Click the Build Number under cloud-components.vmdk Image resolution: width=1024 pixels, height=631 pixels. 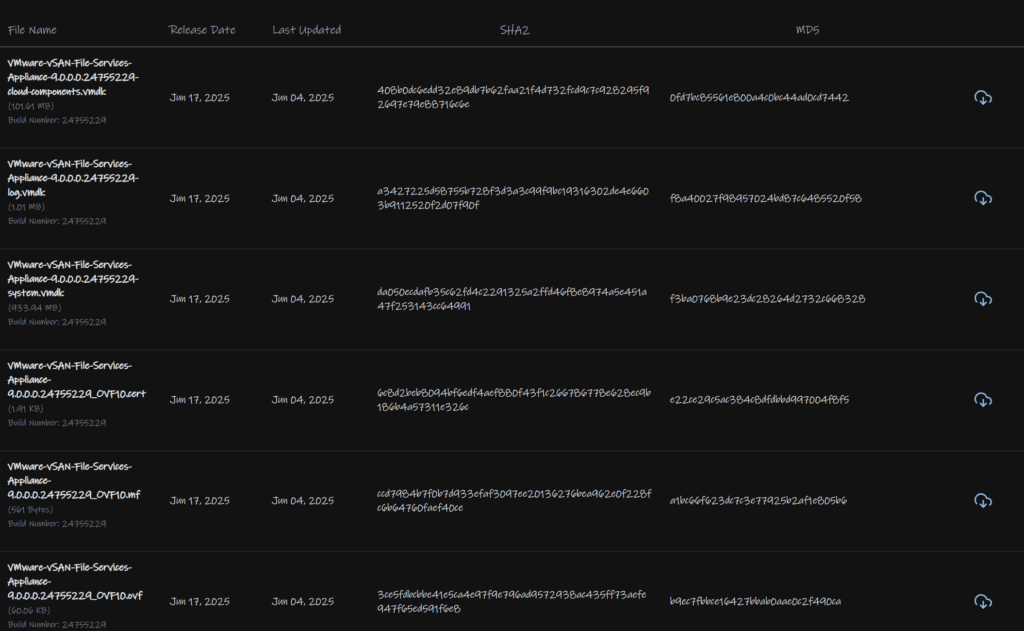point(57,120)
